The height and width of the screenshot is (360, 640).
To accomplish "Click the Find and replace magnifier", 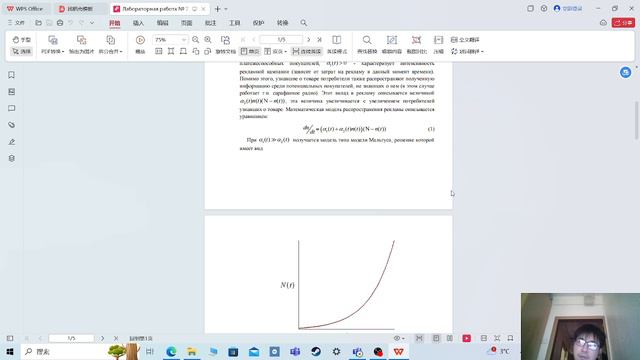I will click(x=367, y=40).
